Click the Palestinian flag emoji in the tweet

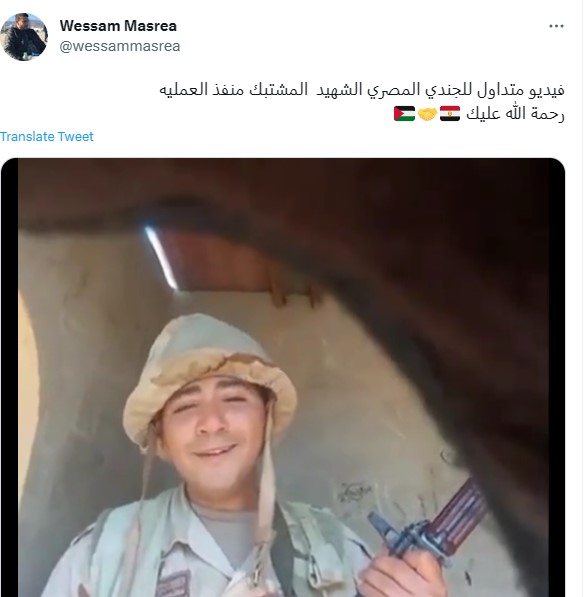(404, 113)
